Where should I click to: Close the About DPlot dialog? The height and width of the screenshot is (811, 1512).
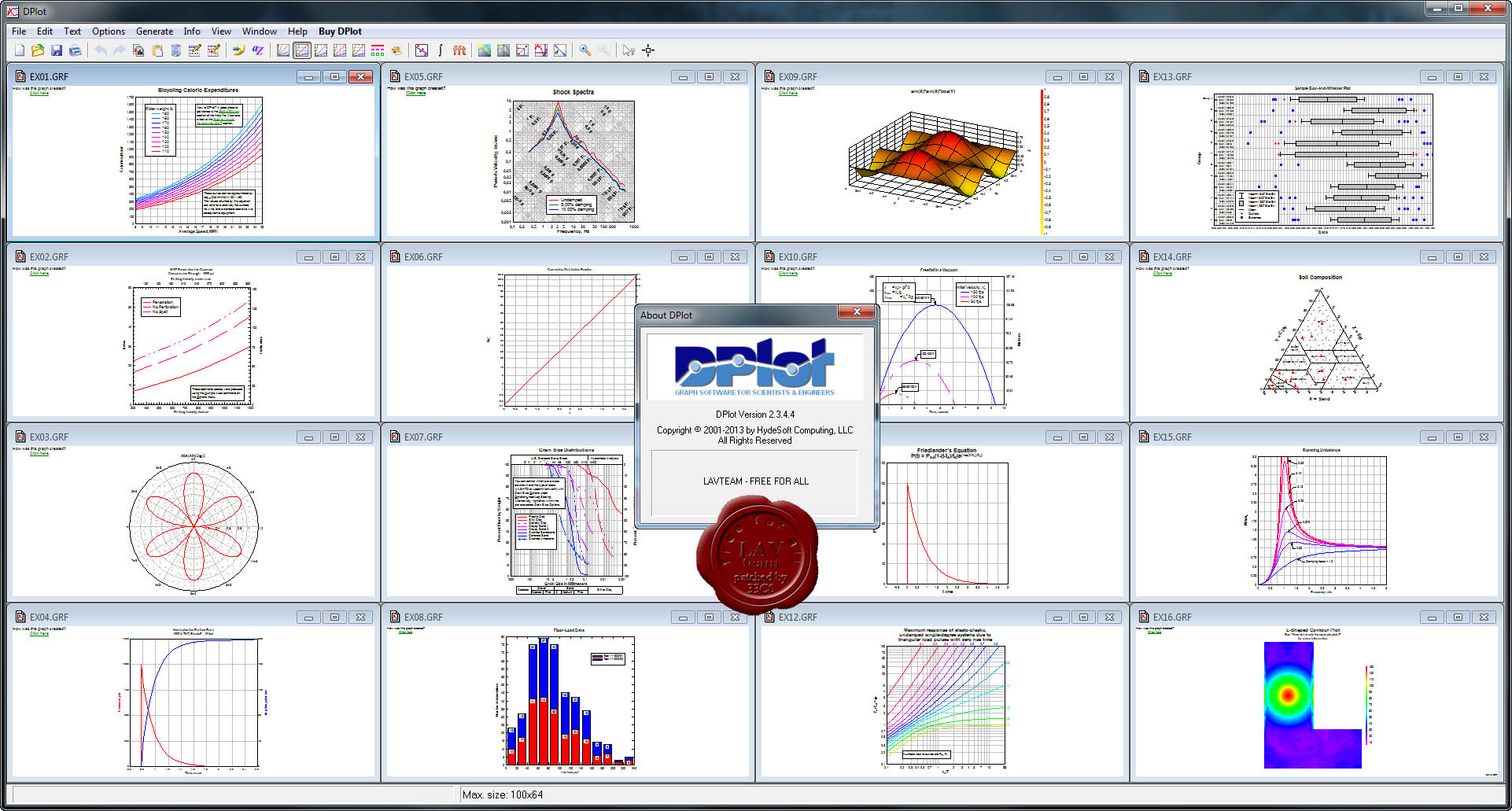(x=856, y=312)
